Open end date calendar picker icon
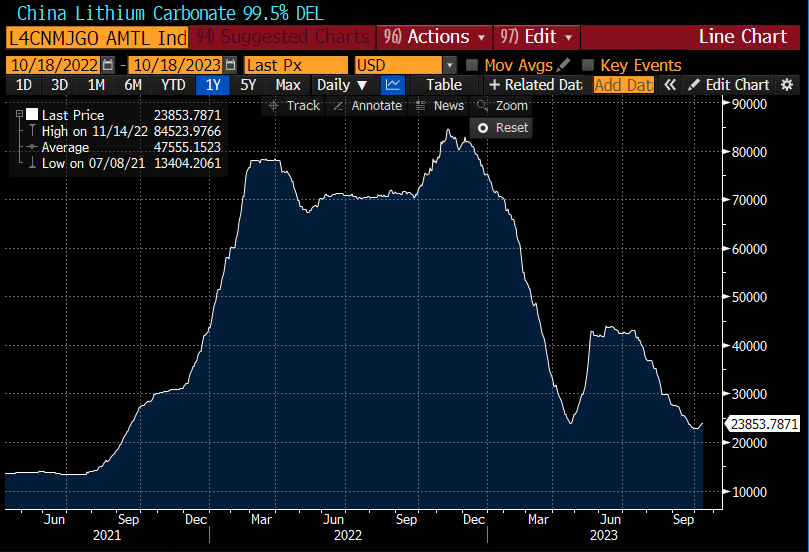The image size is (809, 552). [x=231, y=65]
